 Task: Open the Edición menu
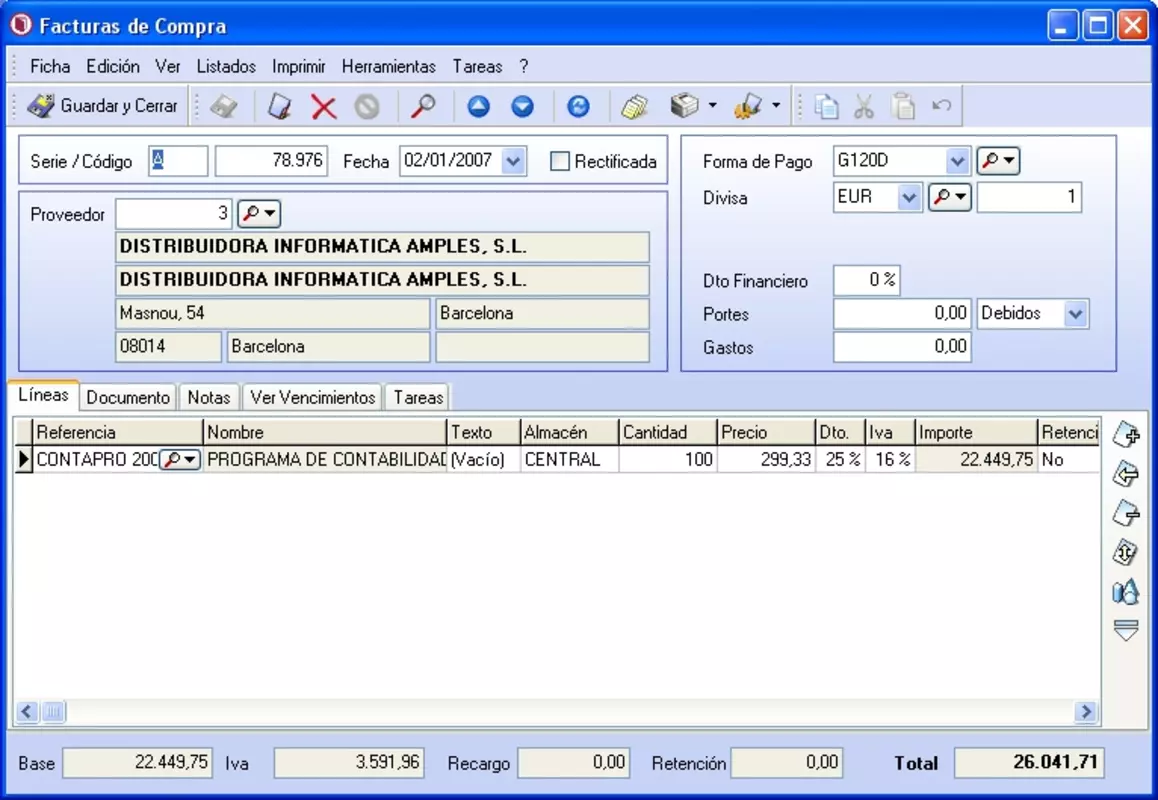click(113, 66)
